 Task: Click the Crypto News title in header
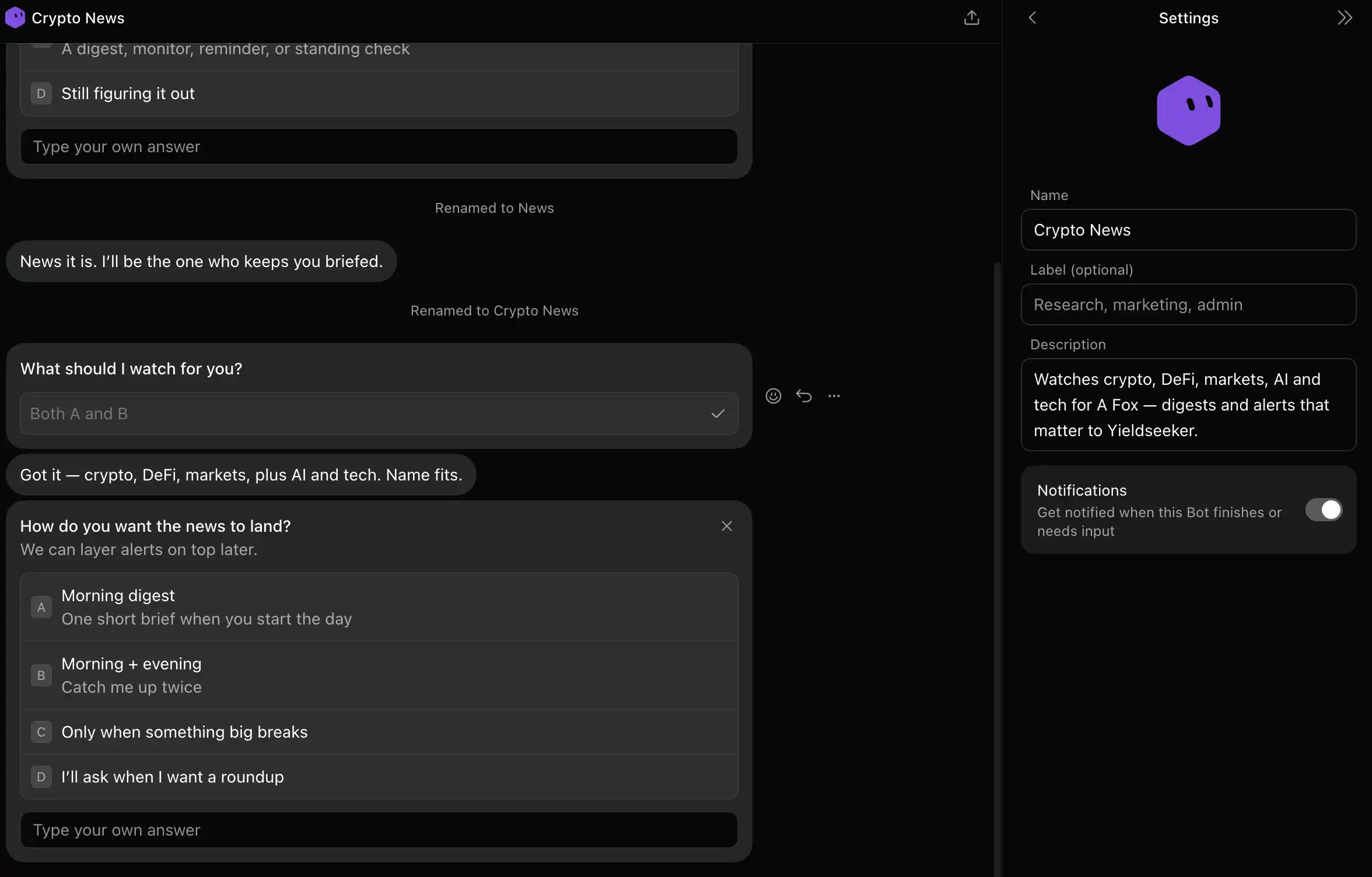click(78, 18)
